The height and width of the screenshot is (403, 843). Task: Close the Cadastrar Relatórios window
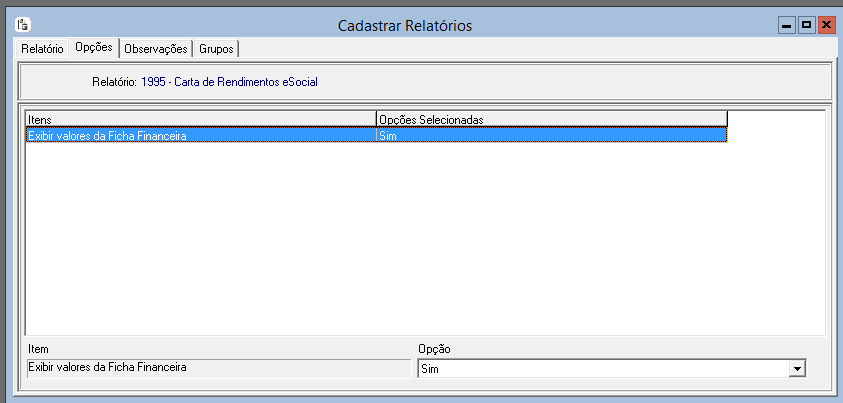(826, 24)
